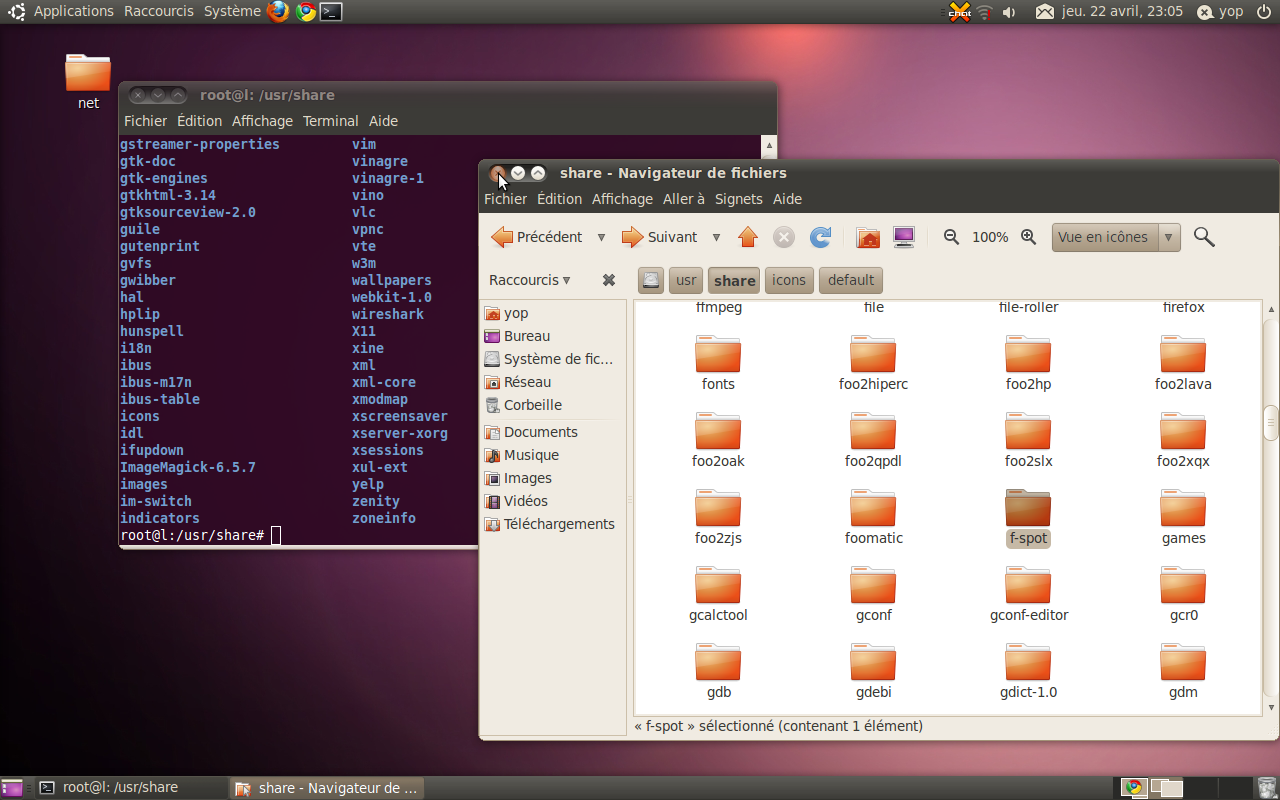Image resolution: width=1280 pixels, height=800 pixels.
Task: Zoom out with the minus magnifier icon
Action: [x=951, y=237]
